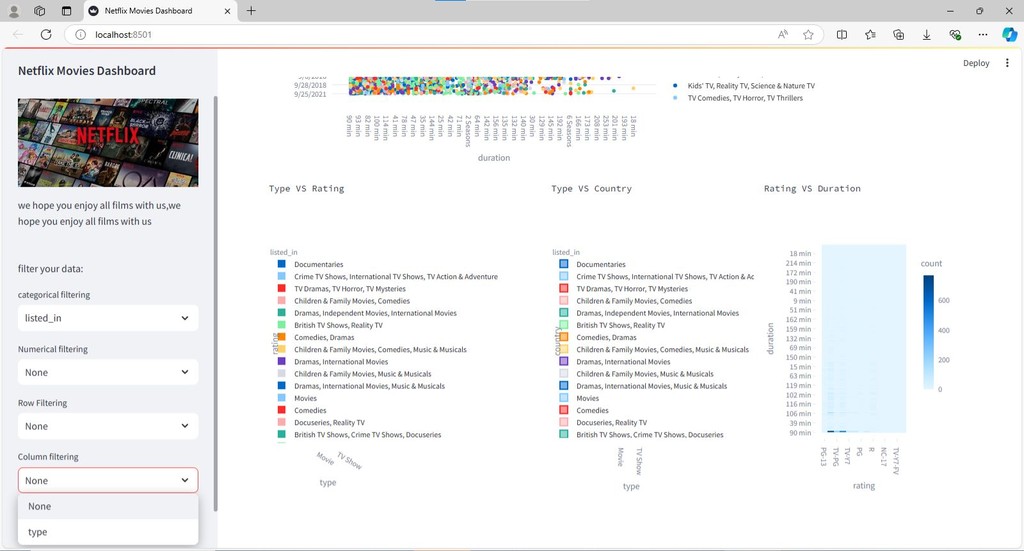Click the Deploy button

976,63
